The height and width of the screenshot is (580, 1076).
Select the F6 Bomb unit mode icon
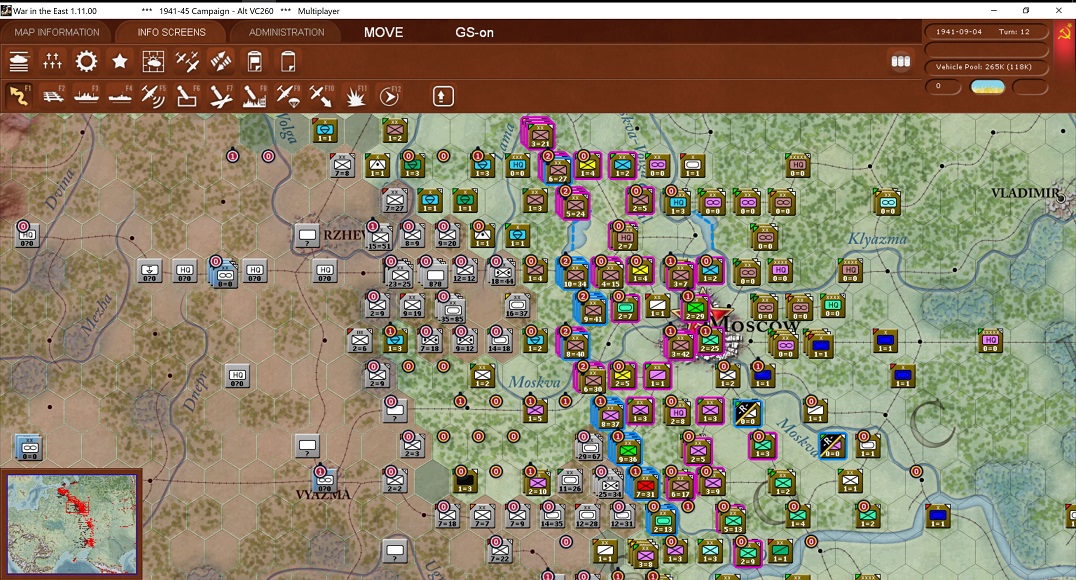tap(187, 96)
